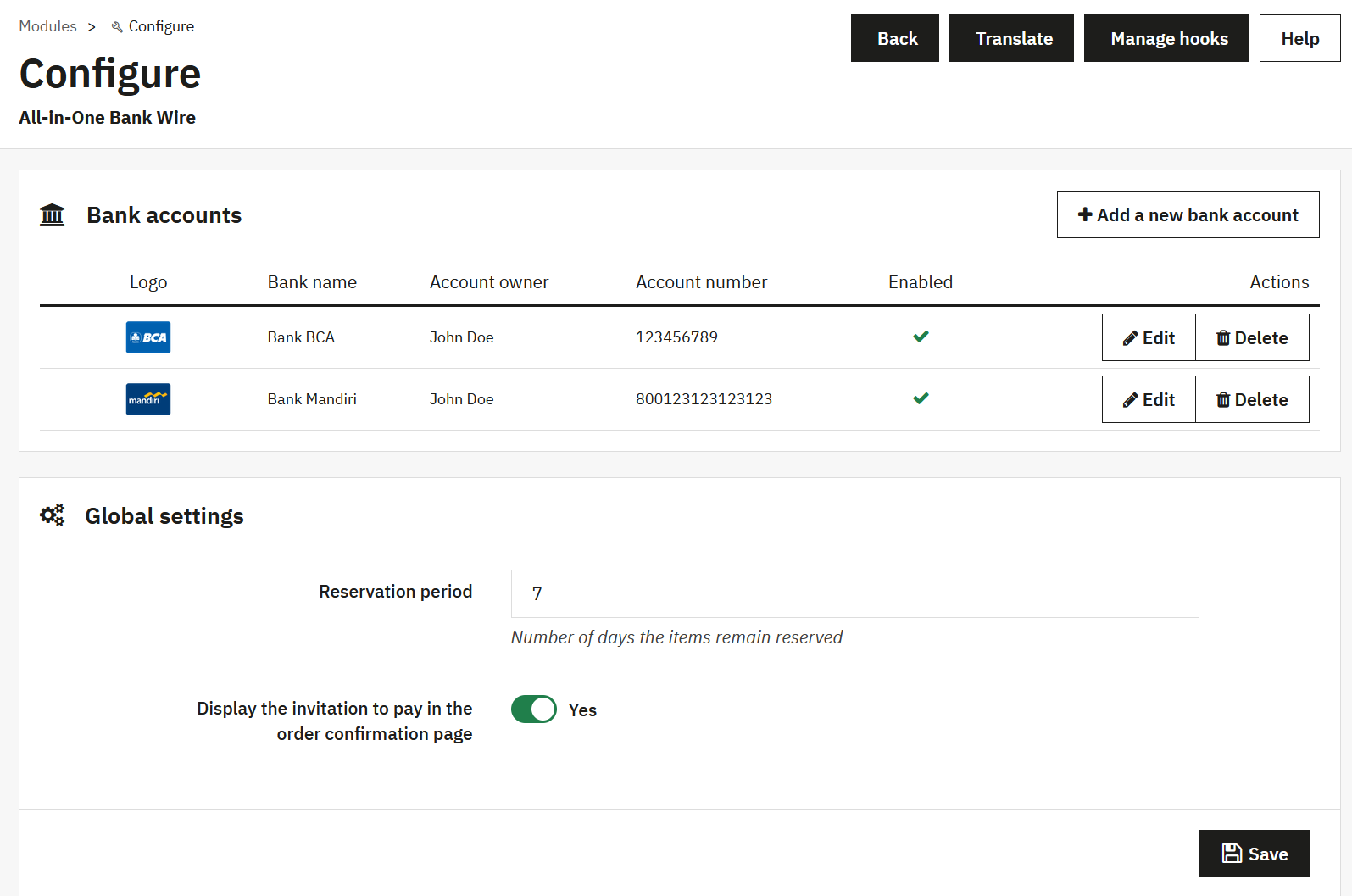This screenshot has width=1352, height=896.
Task: Click the Global settings heading
Action: coord(164,516)
